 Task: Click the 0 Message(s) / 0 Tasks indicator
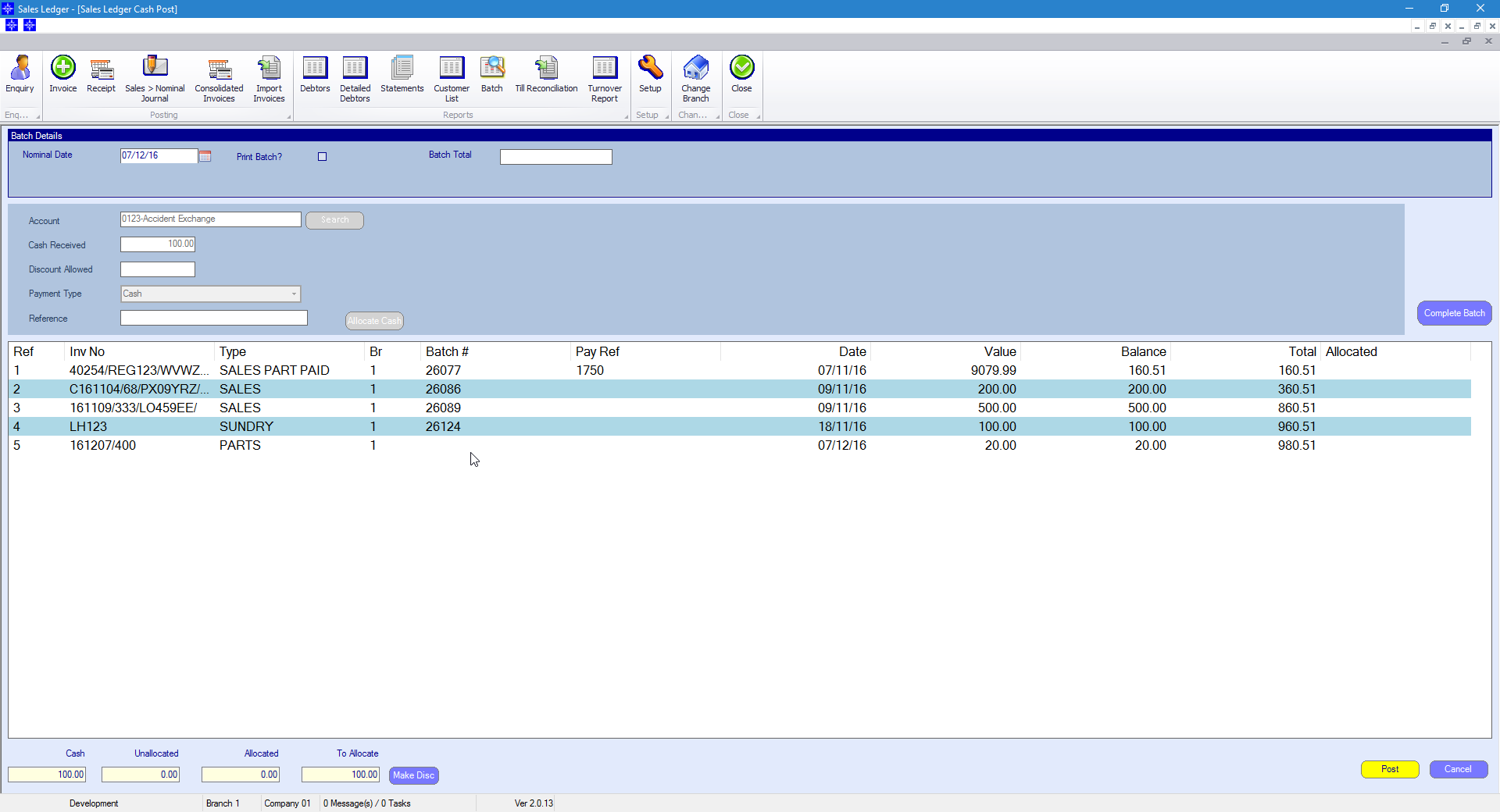366,803
